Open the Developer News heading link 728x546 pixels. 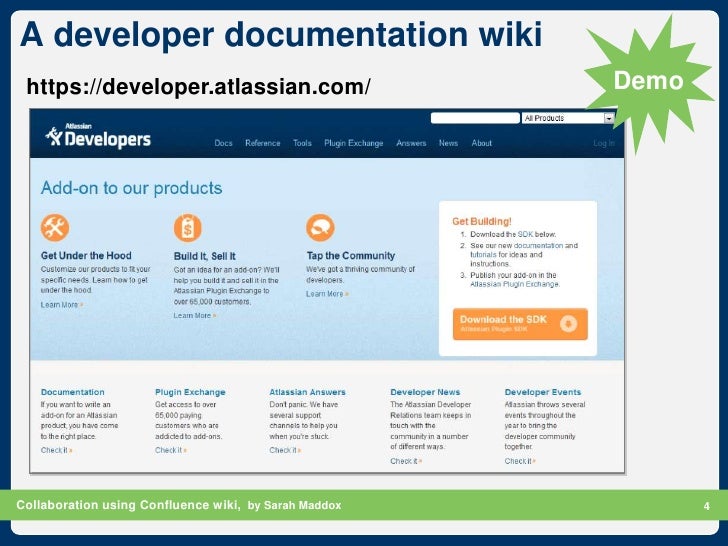pyautogui.click(x=425, y=392)
